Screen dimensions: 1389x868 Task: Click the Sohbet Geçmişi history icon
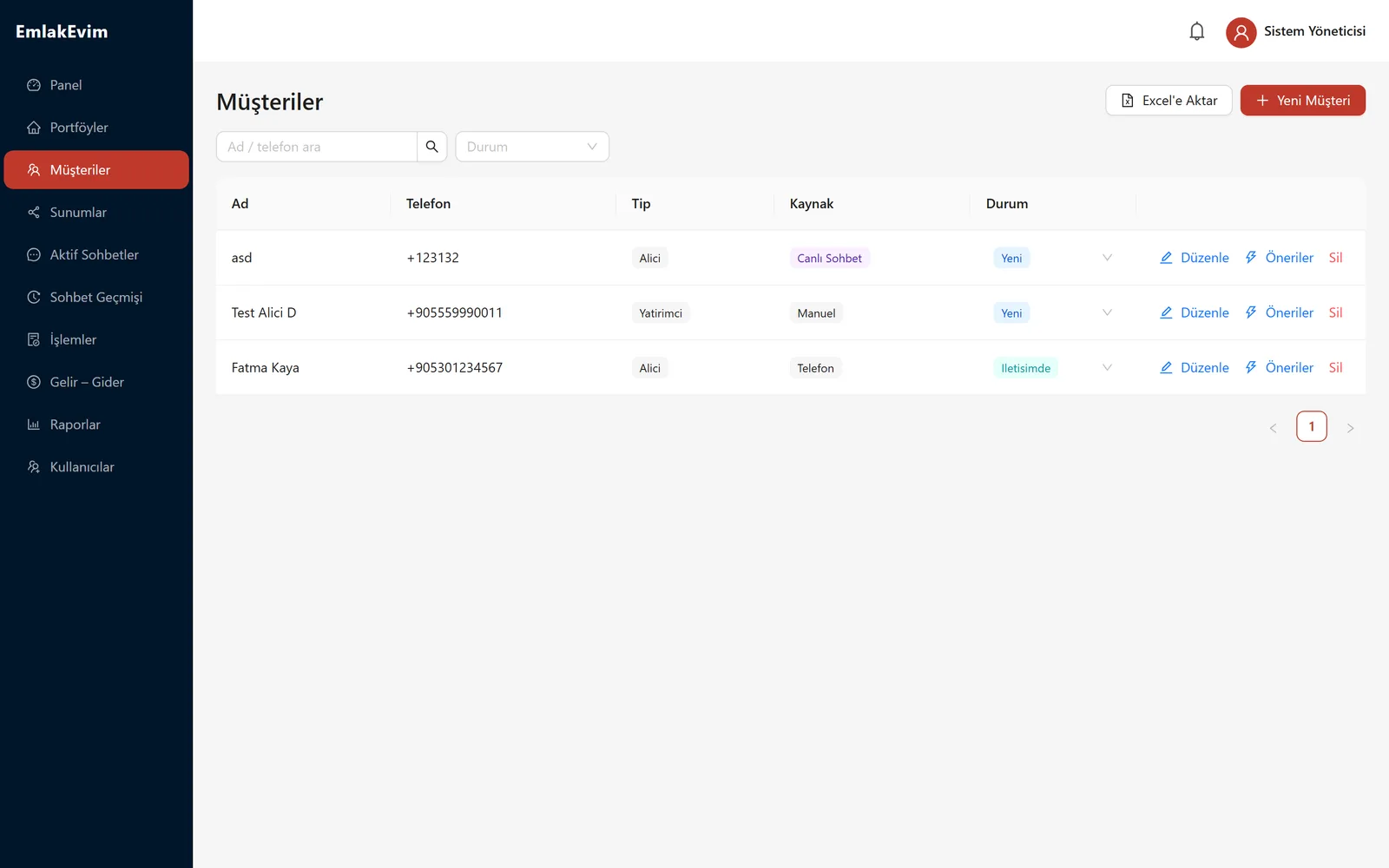34,297
